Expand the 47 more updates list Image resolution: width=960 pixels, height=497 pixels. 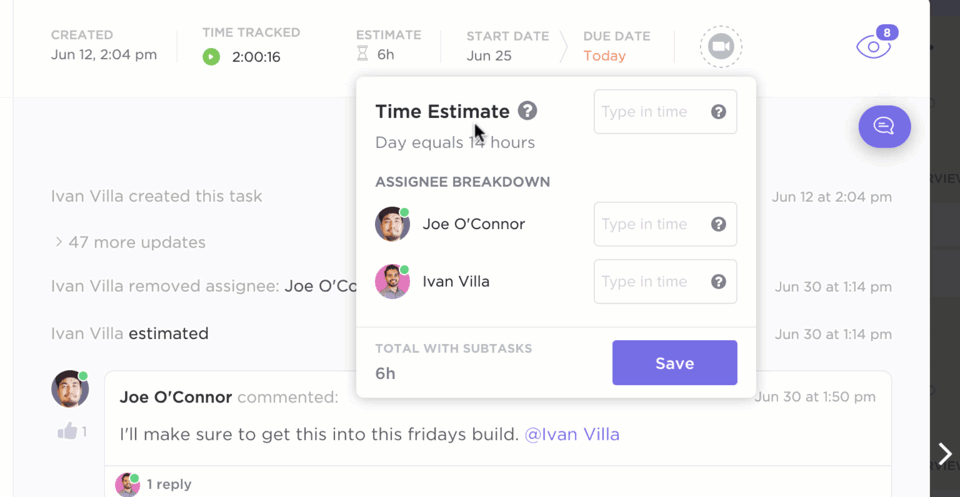[130, 242]
